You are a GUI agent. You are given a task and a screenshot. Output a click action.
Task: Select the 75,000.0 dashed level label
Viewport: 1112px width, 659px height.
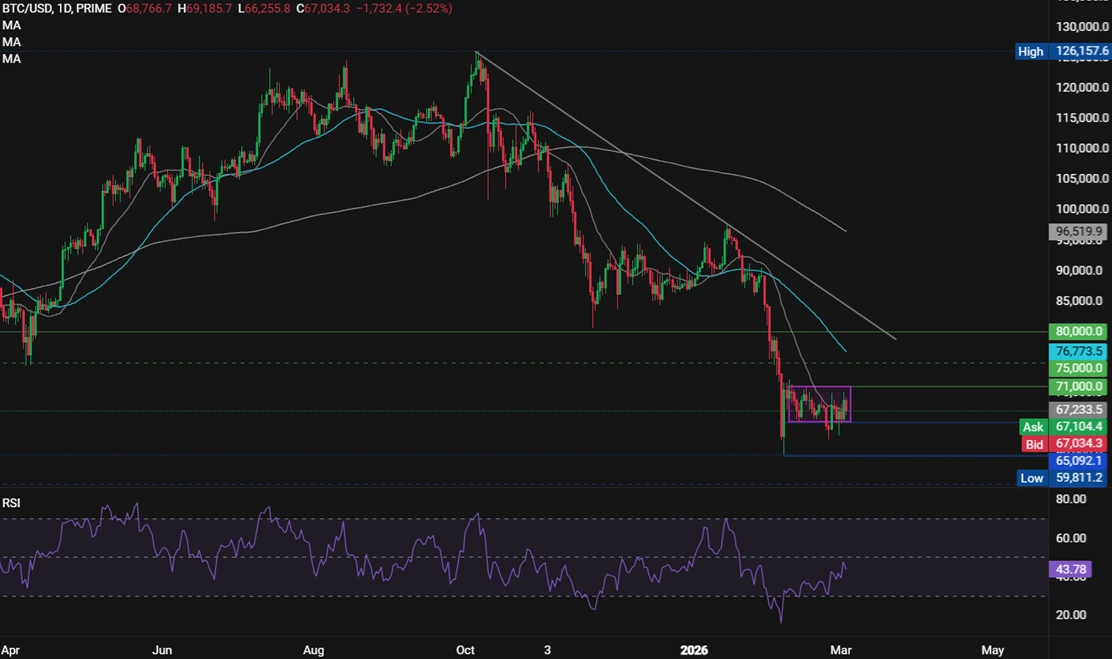pyautogui.click(x=1077, y=368)
